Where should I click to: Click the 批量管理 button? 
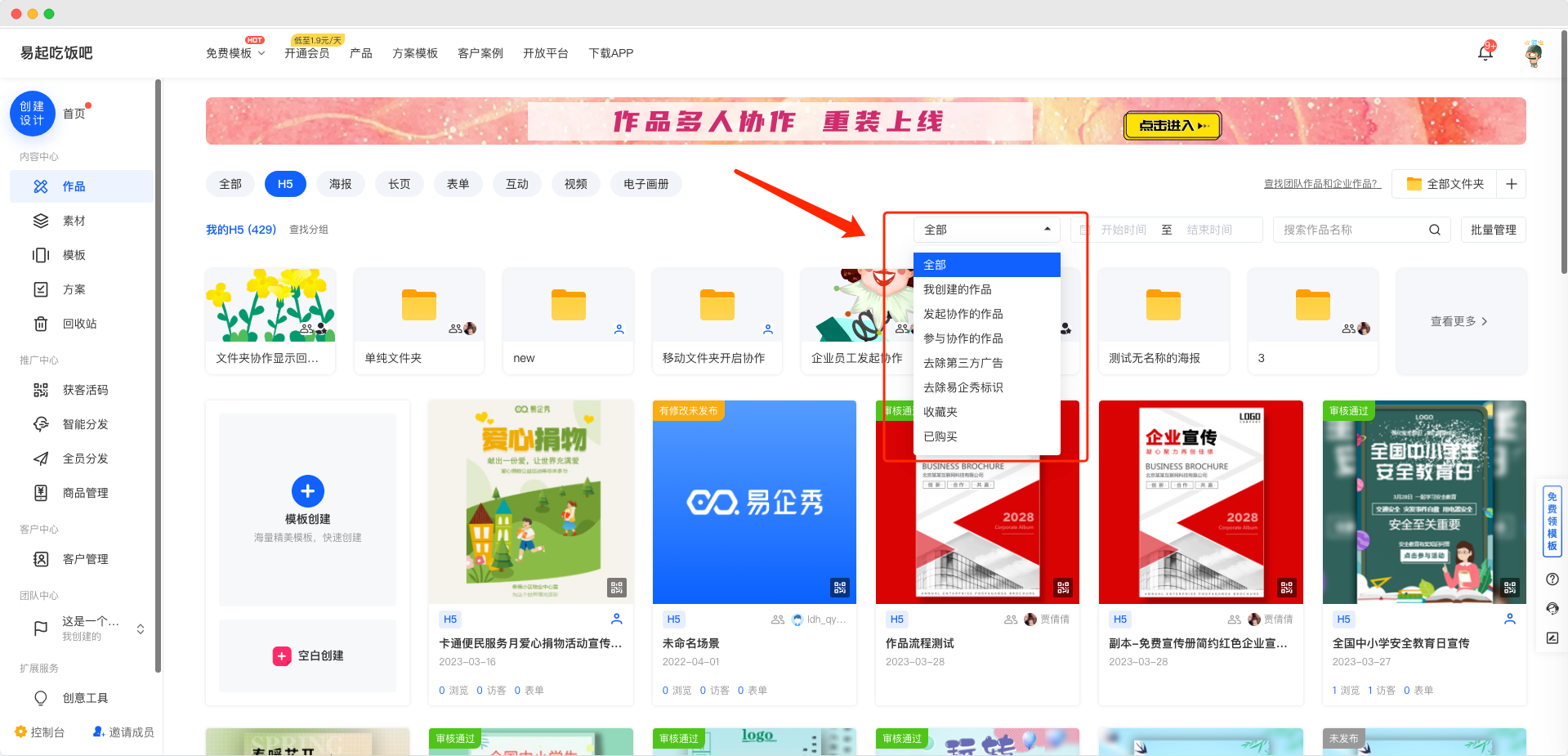[1493, 230]
